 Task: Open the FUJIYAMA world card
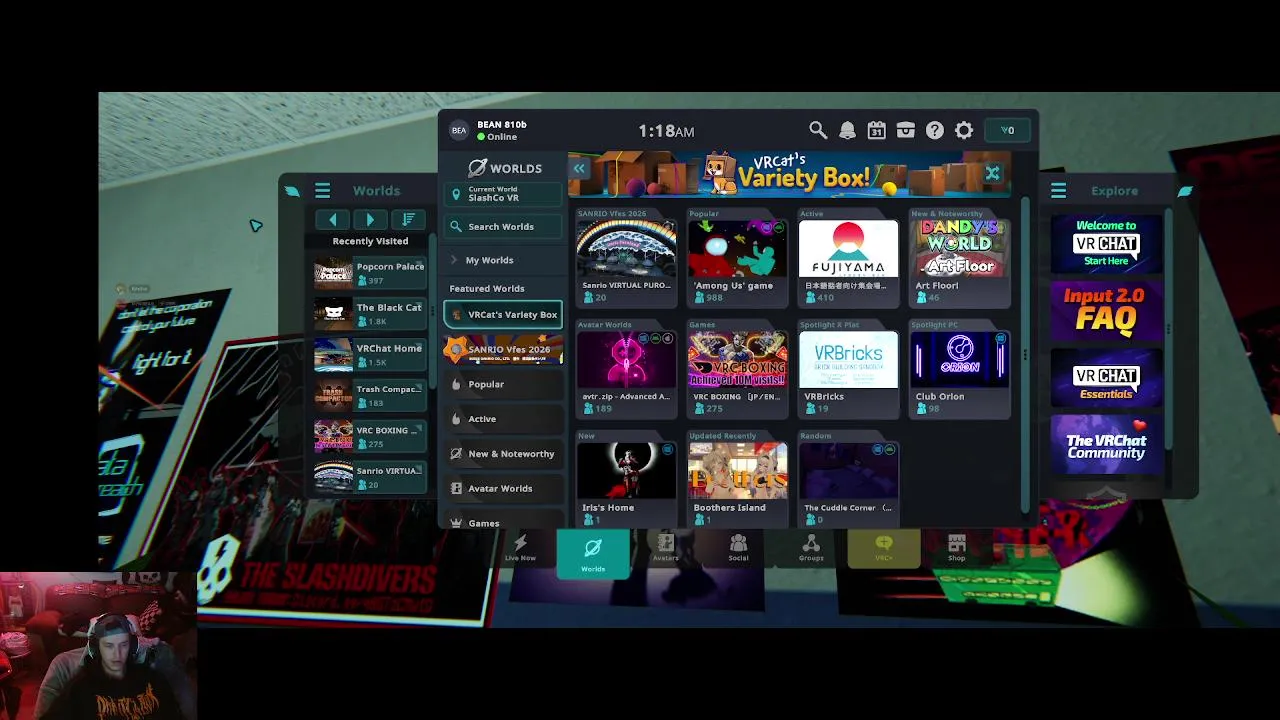(849, 258)
